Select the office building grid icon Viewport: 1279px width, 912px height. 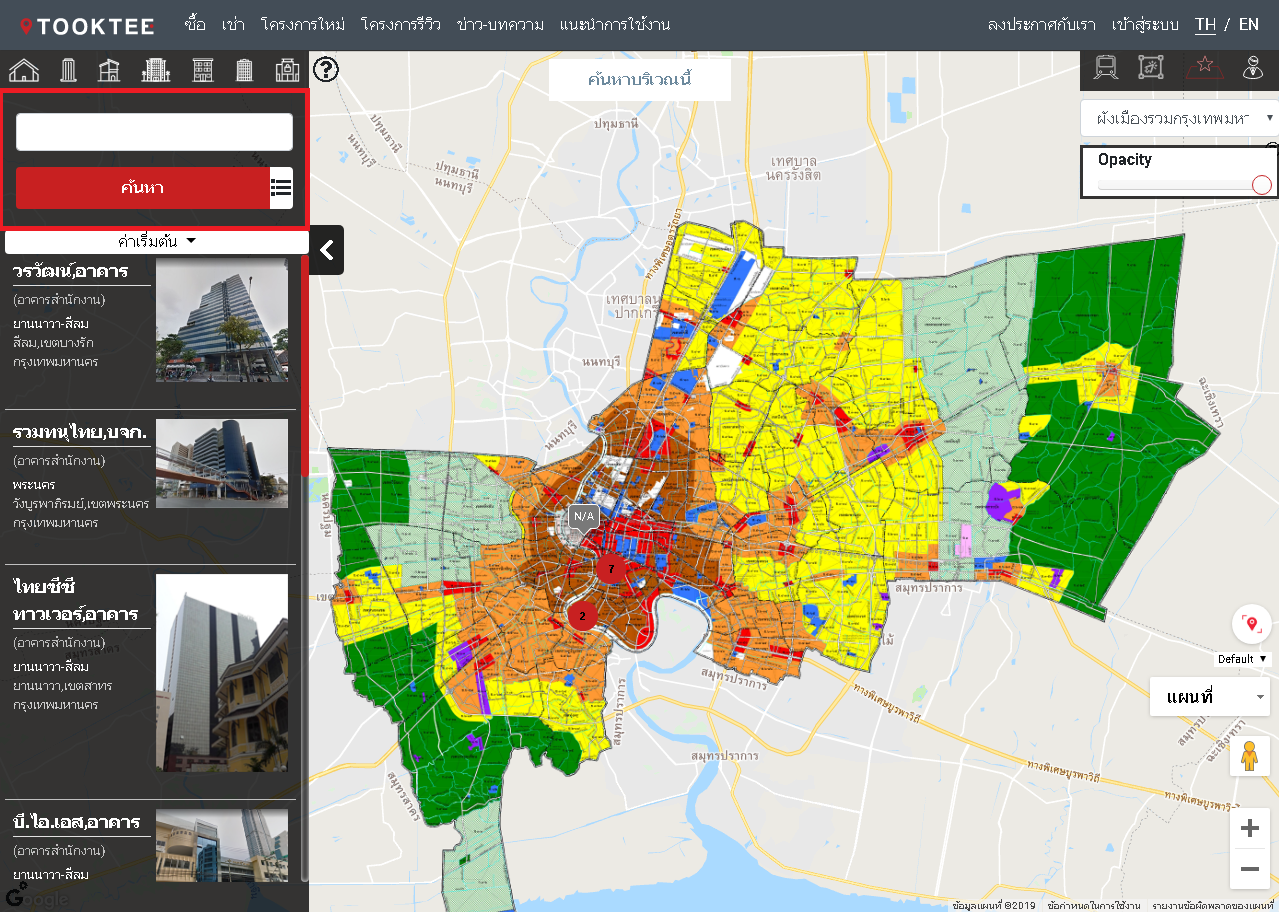[244, 70]
